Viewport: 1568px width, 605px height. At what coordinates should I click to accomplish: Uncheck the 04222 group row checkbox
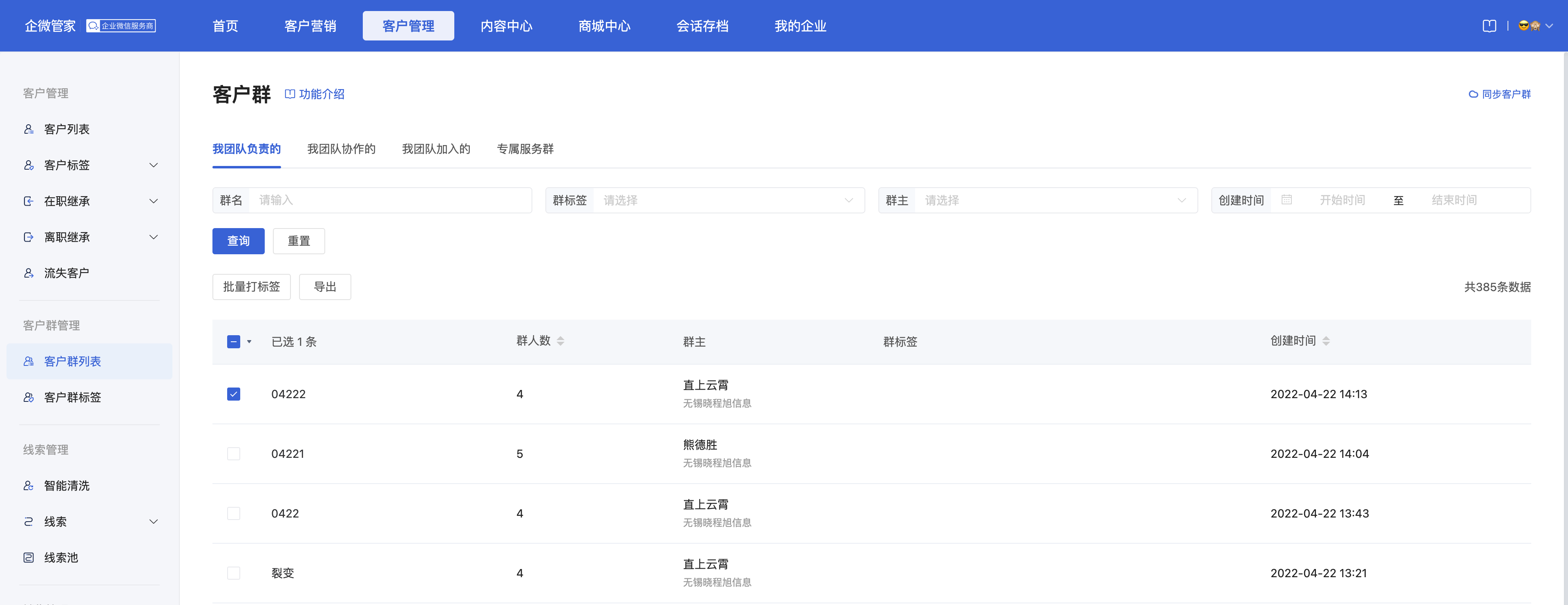(234, 394)
